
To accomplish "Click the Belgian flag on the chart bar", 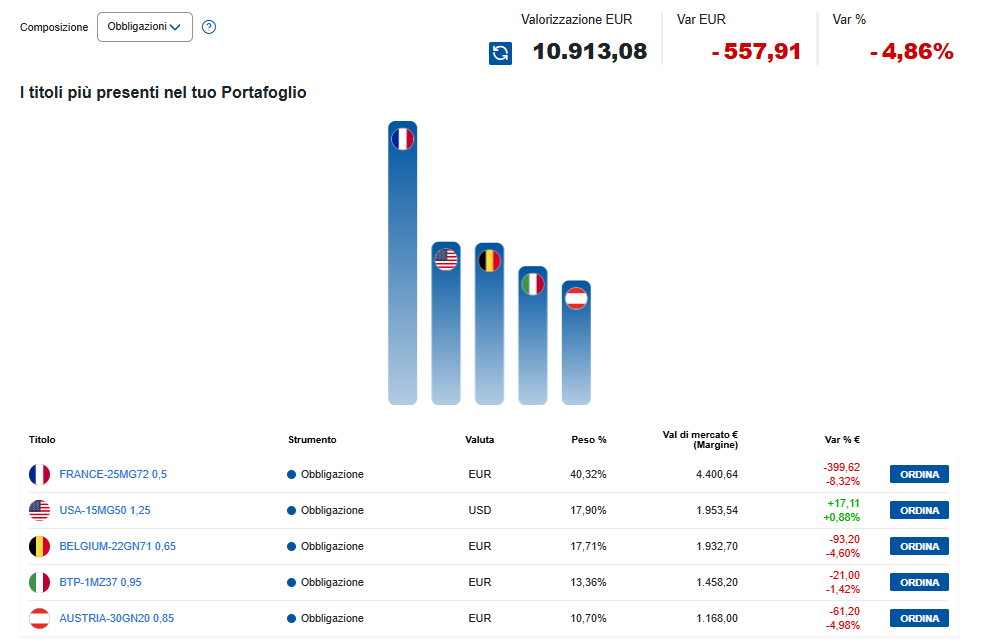I will (489, 260).
